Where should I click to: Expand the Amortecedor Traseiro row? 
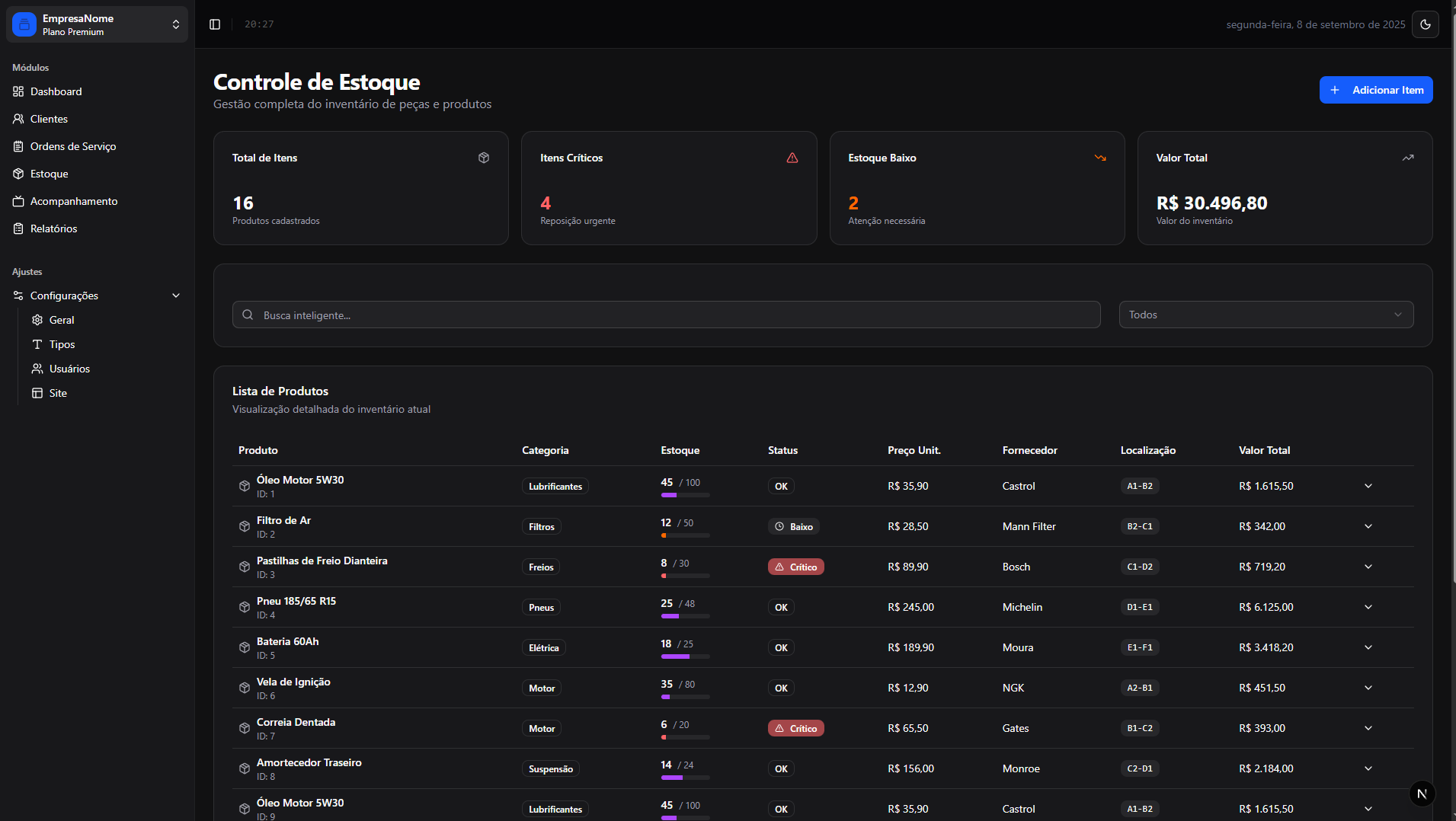click(1368, 768)
